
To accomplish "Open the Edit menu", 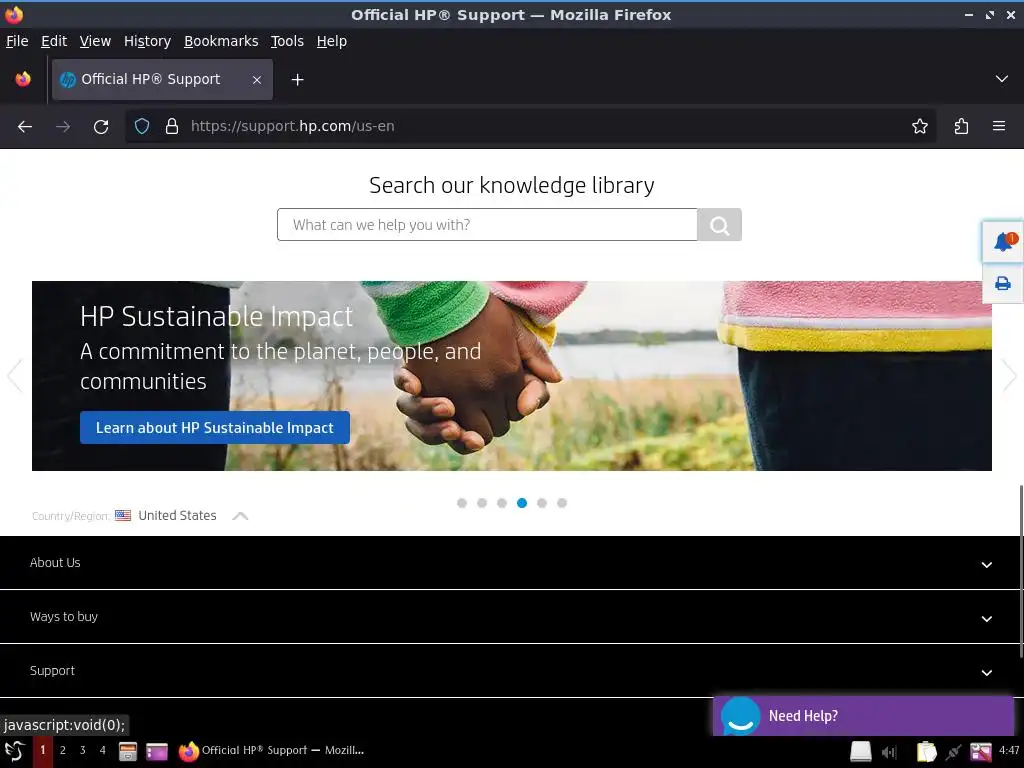I will [54, 41].
